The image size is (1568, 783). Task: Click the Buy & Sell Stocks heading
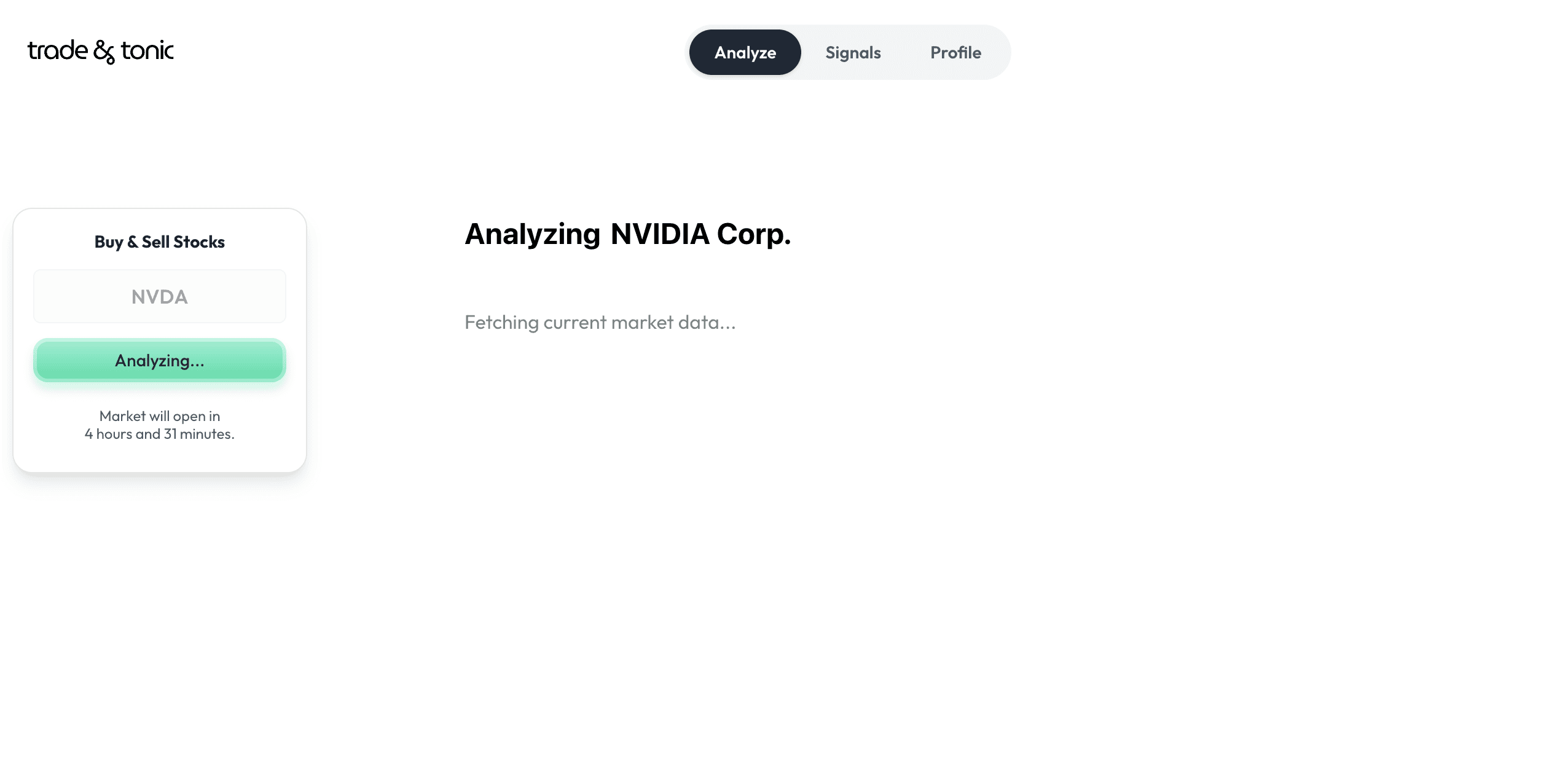[x=159, y=242]
